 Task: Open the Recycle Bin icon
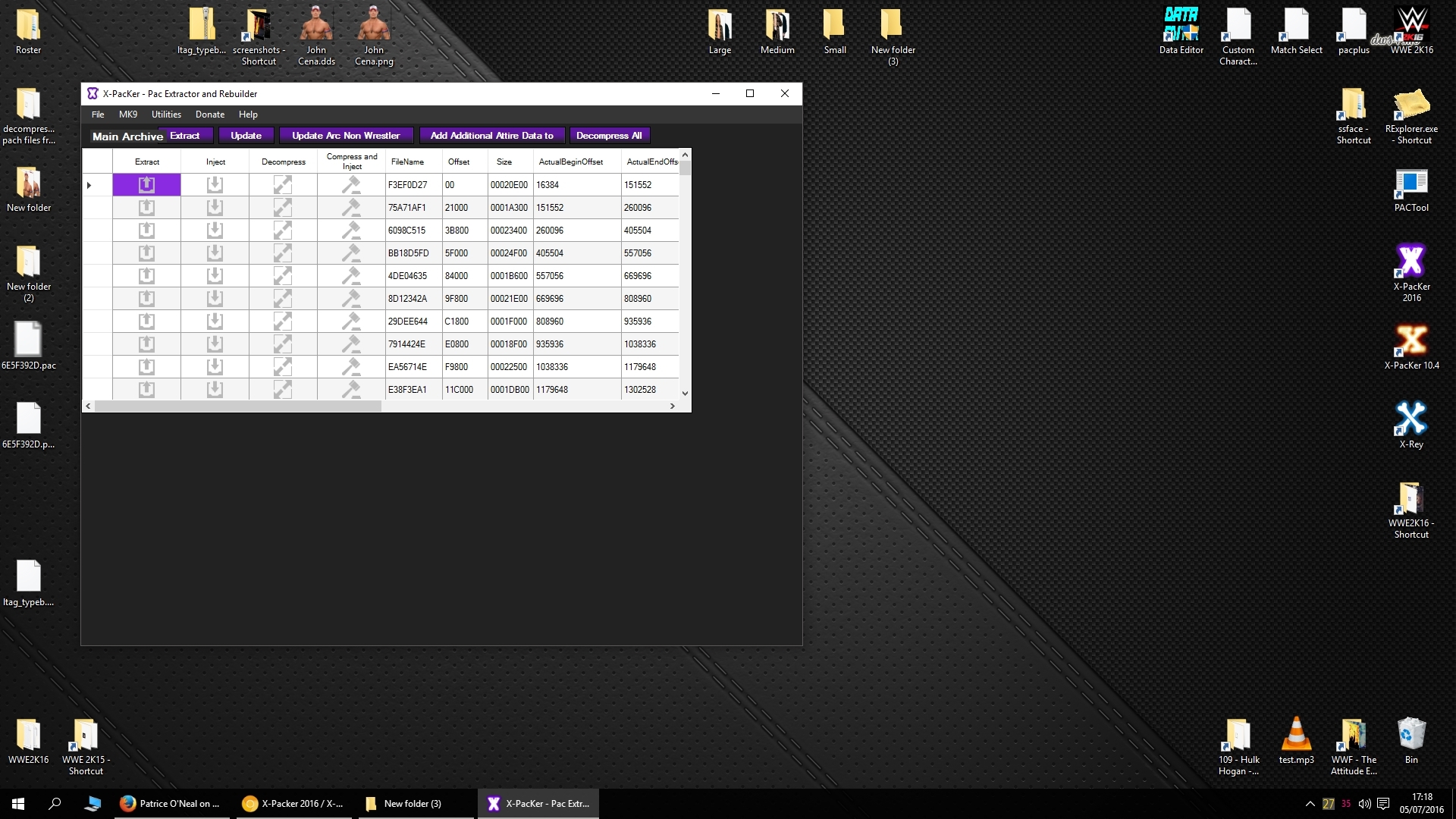point(1411,740)
